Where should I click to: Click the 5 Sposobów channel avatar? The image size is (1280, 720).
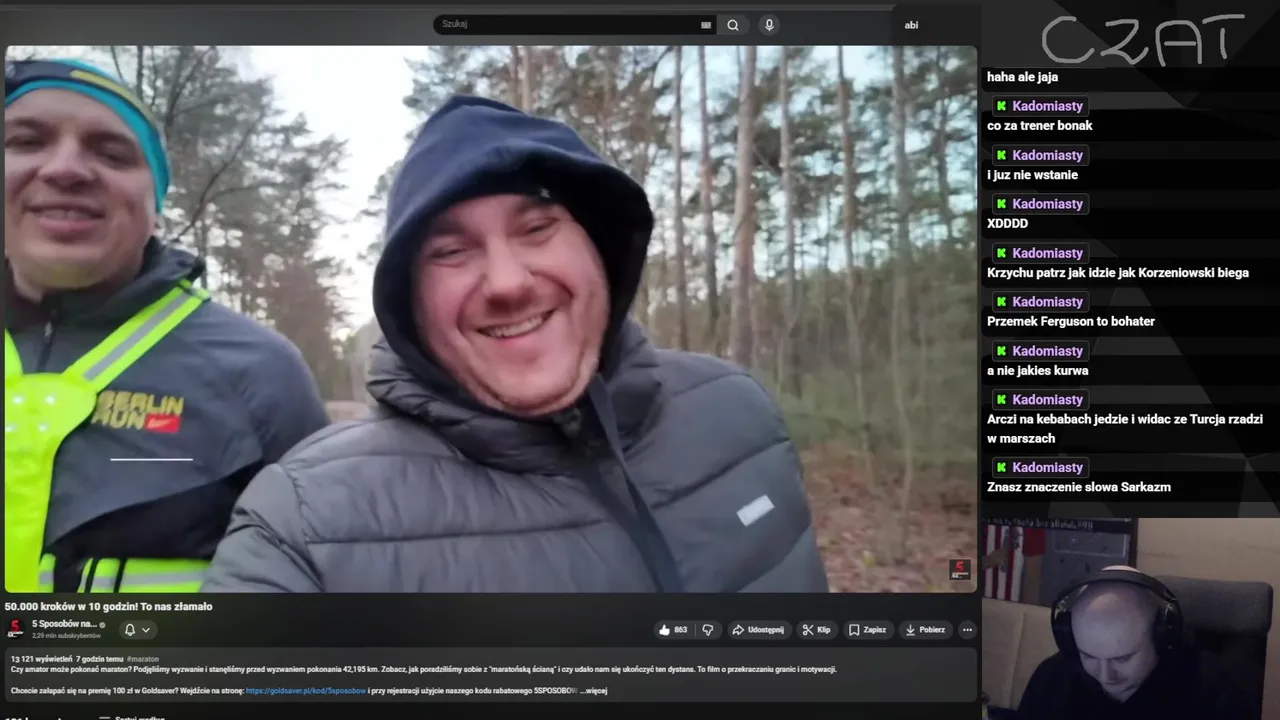point(16,629)
